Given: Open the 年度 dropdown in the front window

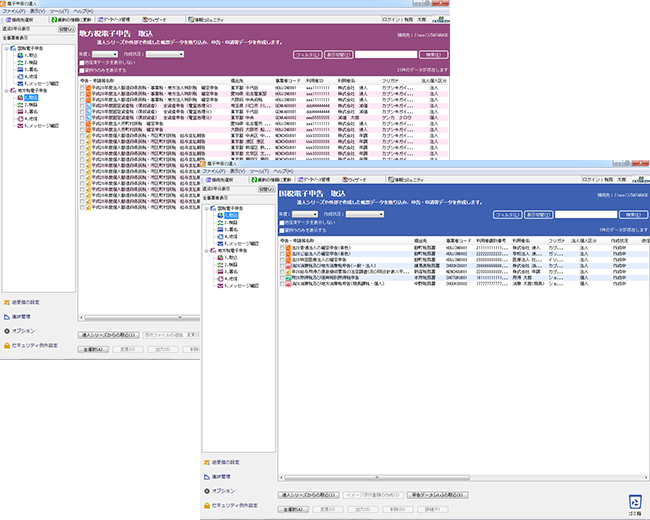Looking at the screenshot, I should (x=305, y=214).
